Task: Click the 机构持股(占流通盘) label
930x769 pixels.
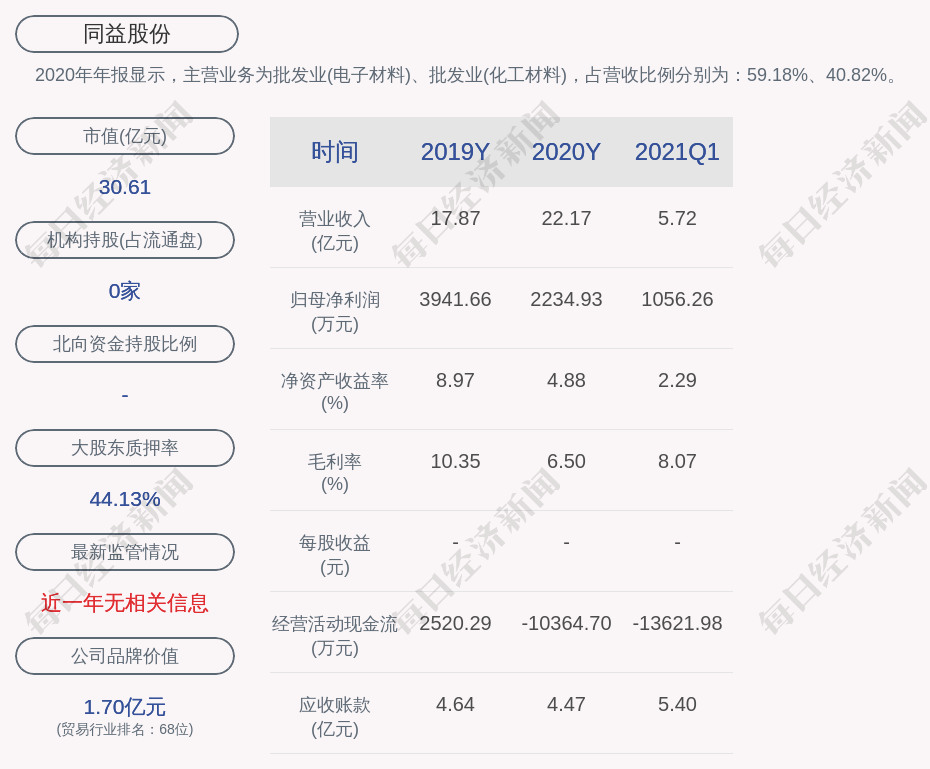Action: pyautogui.click(x=125, y=240)
